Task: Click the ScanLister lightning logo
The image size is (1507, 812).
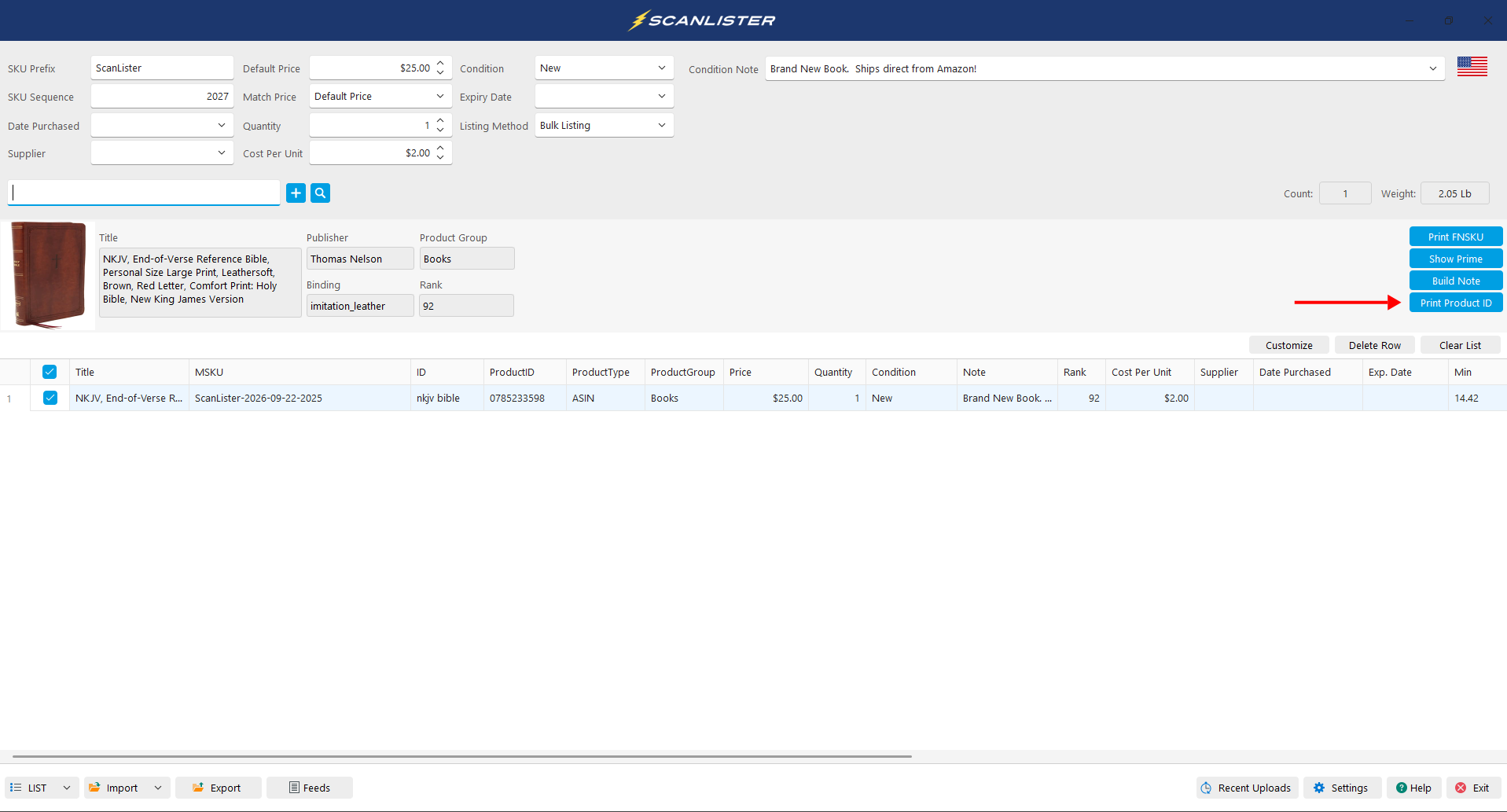Action: pos(702,20)
